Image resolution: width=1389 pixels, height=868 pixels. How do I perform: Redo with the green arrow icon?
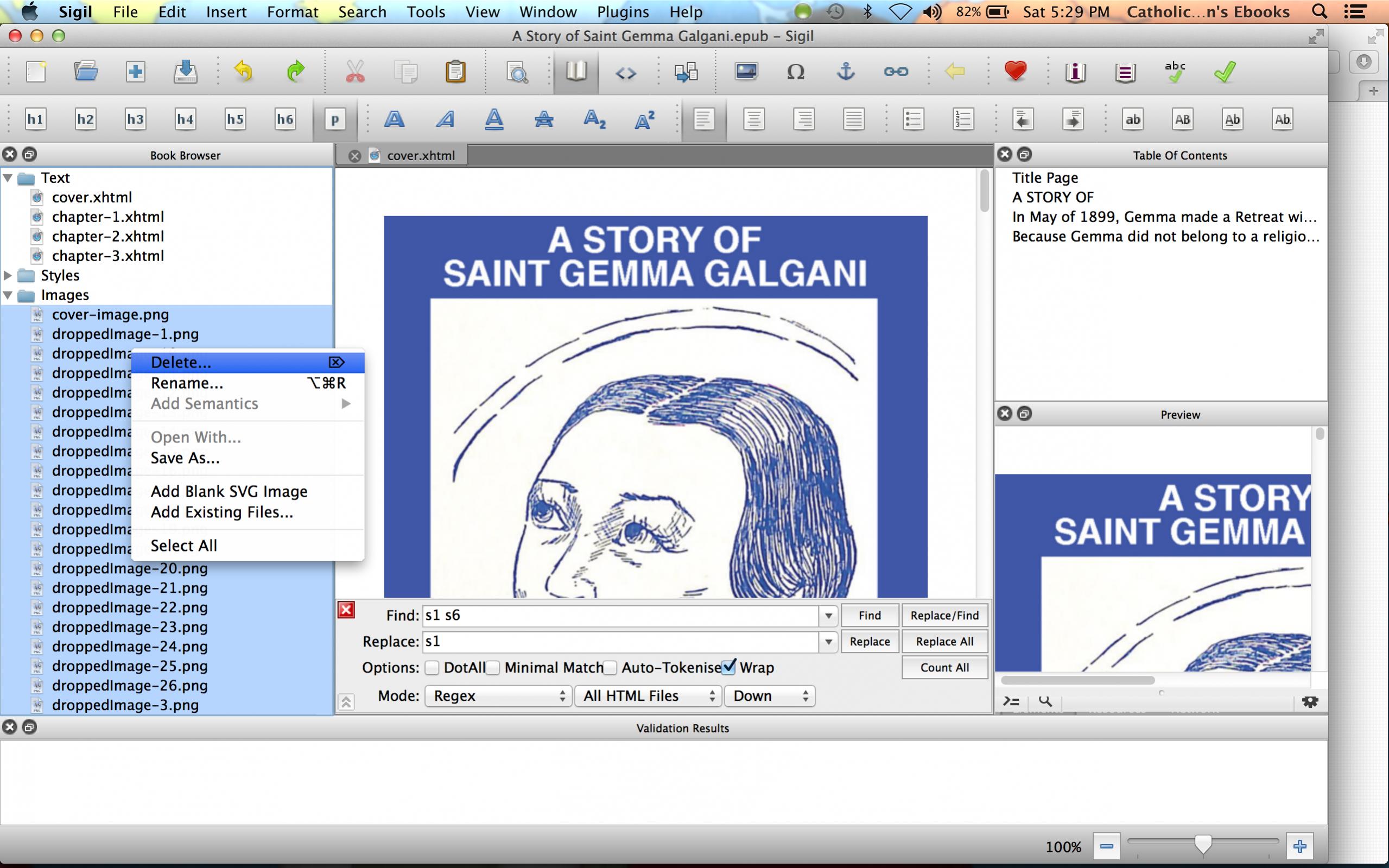point(295,72)
